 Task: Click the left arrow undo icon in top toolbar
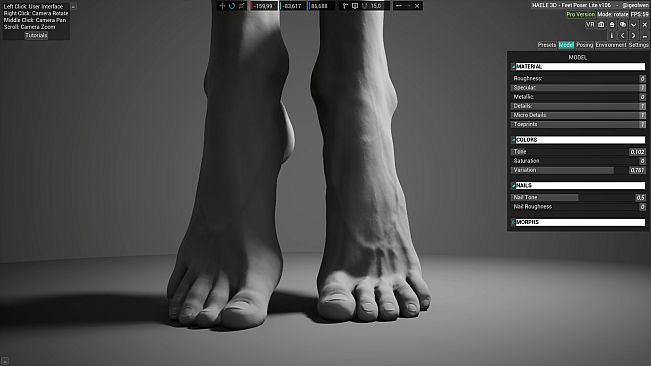point(399,6)
